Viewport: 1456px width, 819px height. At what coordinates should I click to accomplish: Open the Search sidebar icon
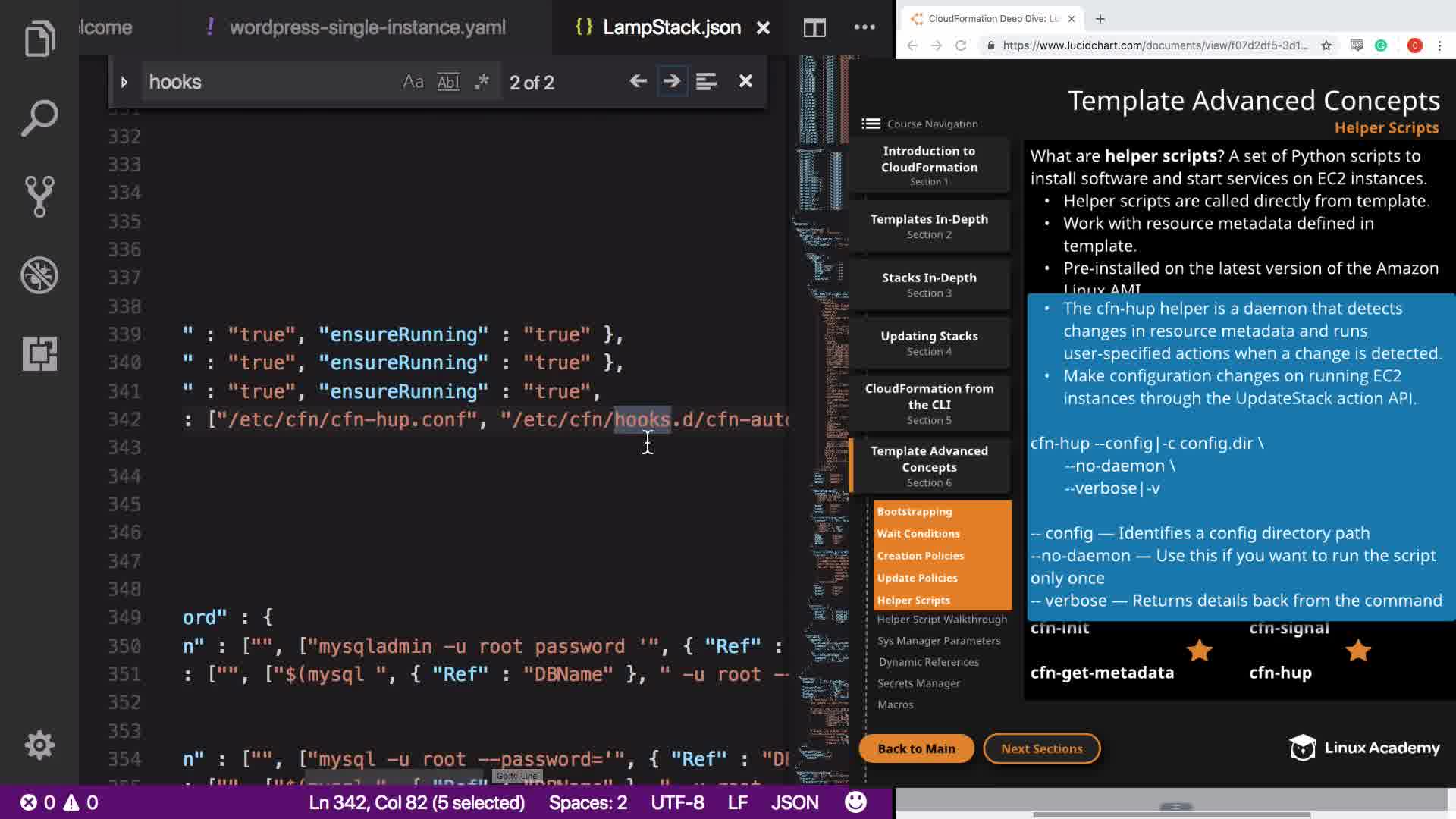(x=39, y=118)
